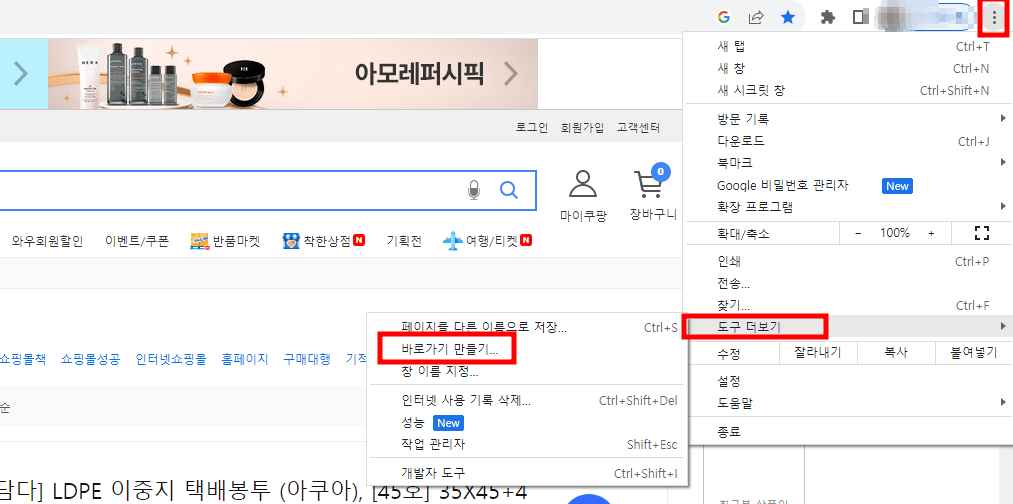Select 새 창 menu item
Screen dimensions: 1013x504
point(848,68)
